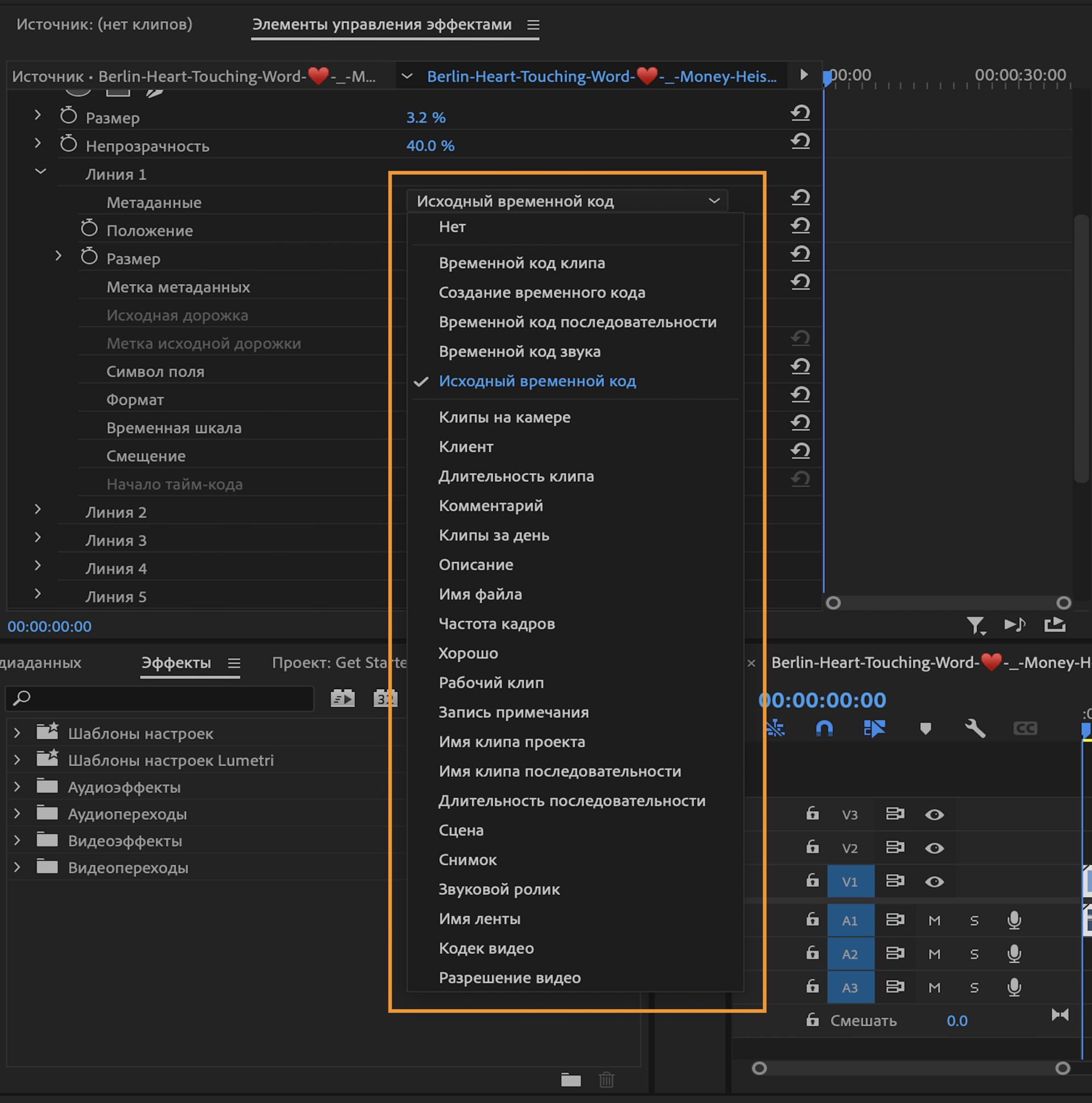Choose Нет in the metadata menu
The width and height of the screenshot is (1092, 1103).
[x=576, y=226]
